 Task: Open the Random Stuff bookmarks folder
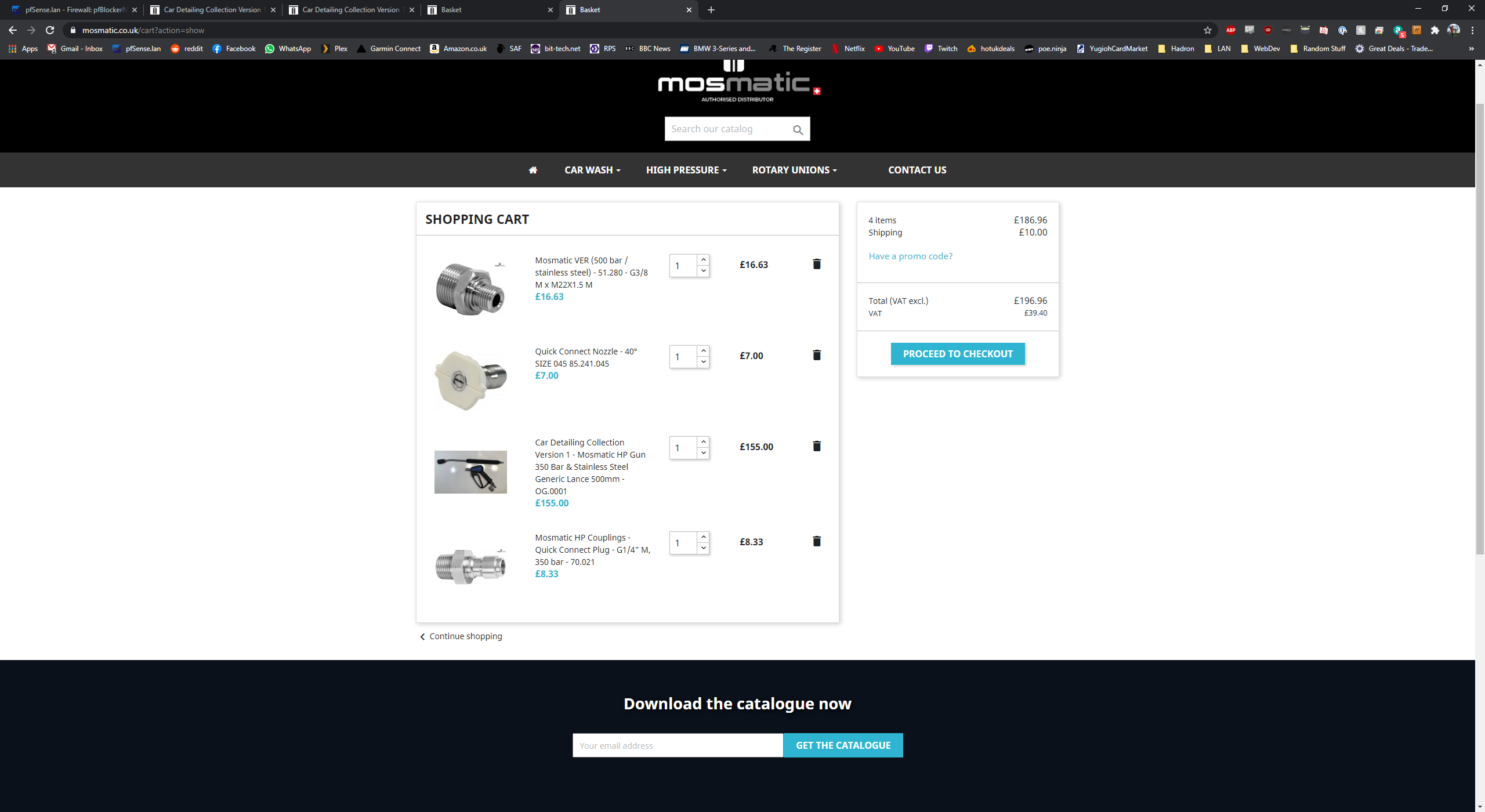tap(1317, 49)
